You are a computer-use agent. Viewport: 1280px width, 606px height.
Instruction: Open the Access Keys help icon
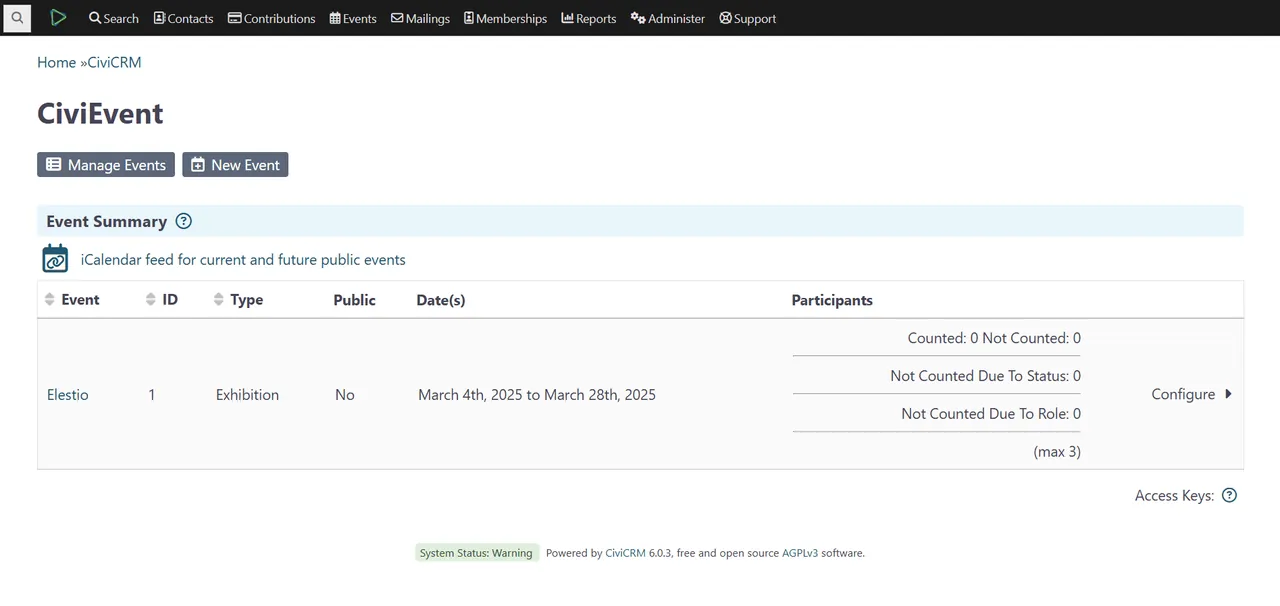[x=1229, y=495]
